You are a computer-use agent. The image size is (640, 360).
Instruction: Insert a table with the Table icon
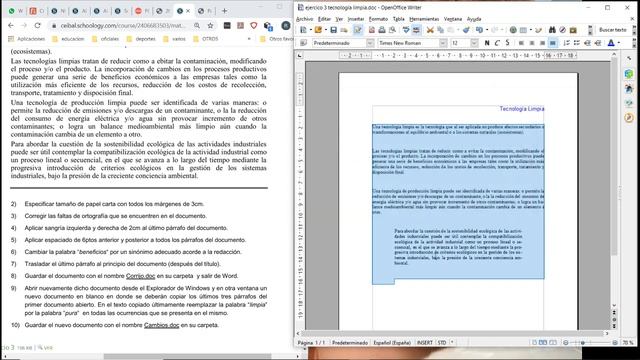[523, 30]
